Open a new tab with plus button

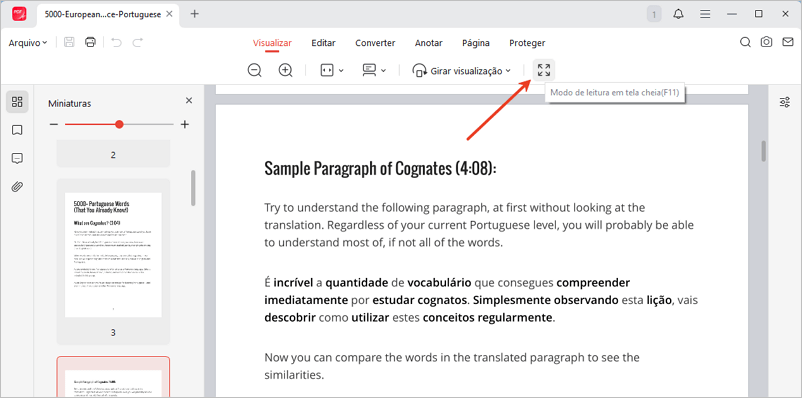pos(194,14)
